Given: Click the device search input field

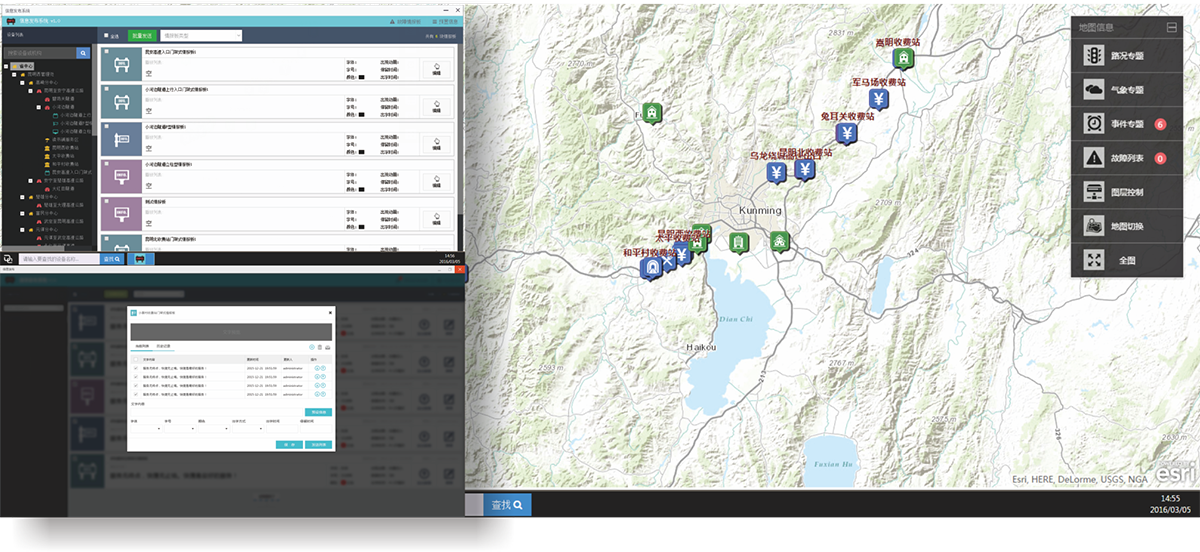Looking at the screenshot, I should 42,53.
